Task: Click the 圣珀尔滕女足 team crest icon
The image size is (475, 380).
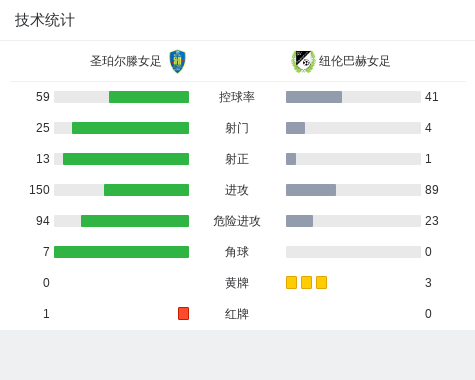Action: [x=177, y=61]
